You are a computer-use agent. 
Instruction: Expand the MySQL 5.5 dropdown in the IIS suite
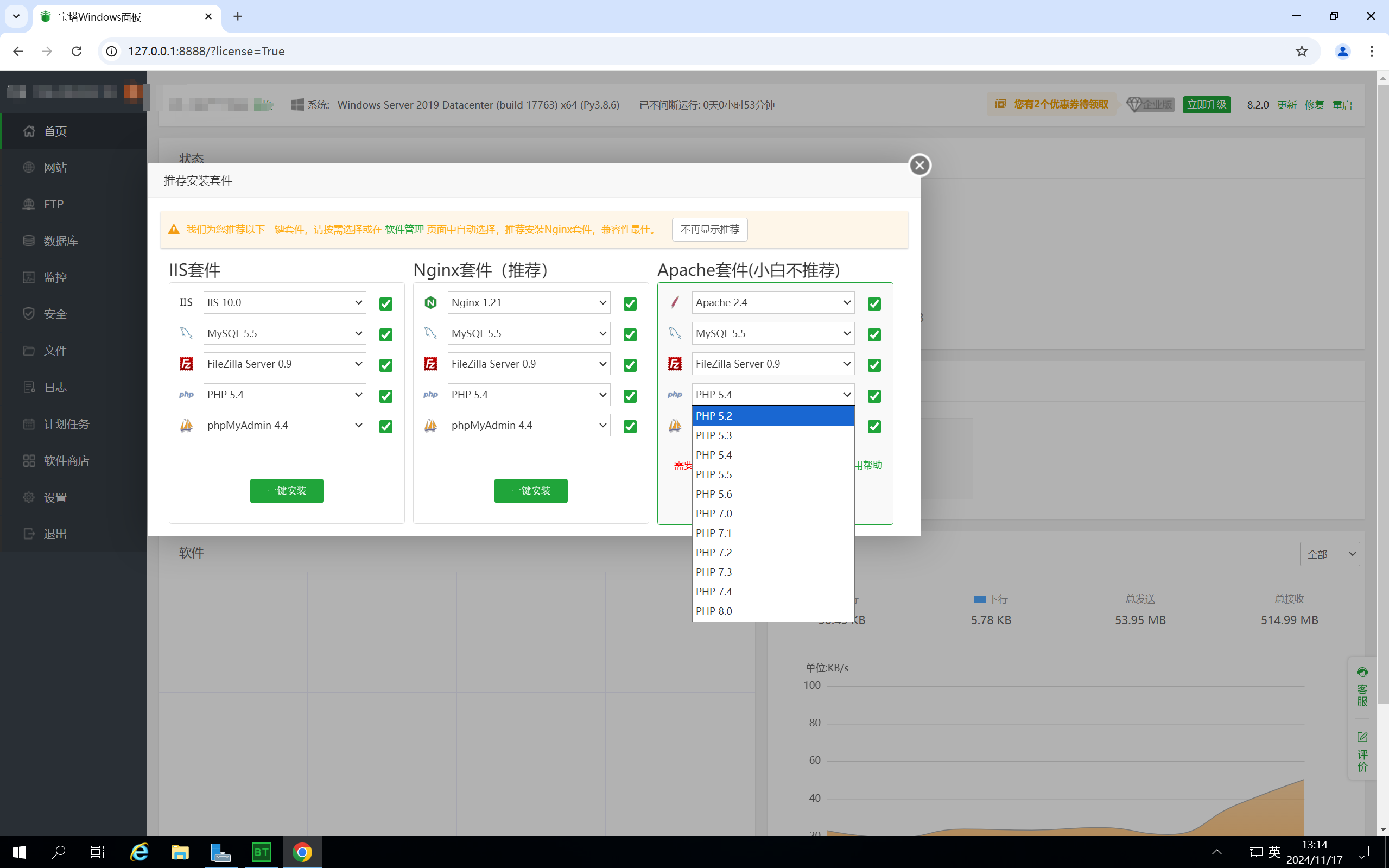coord(284,333)
